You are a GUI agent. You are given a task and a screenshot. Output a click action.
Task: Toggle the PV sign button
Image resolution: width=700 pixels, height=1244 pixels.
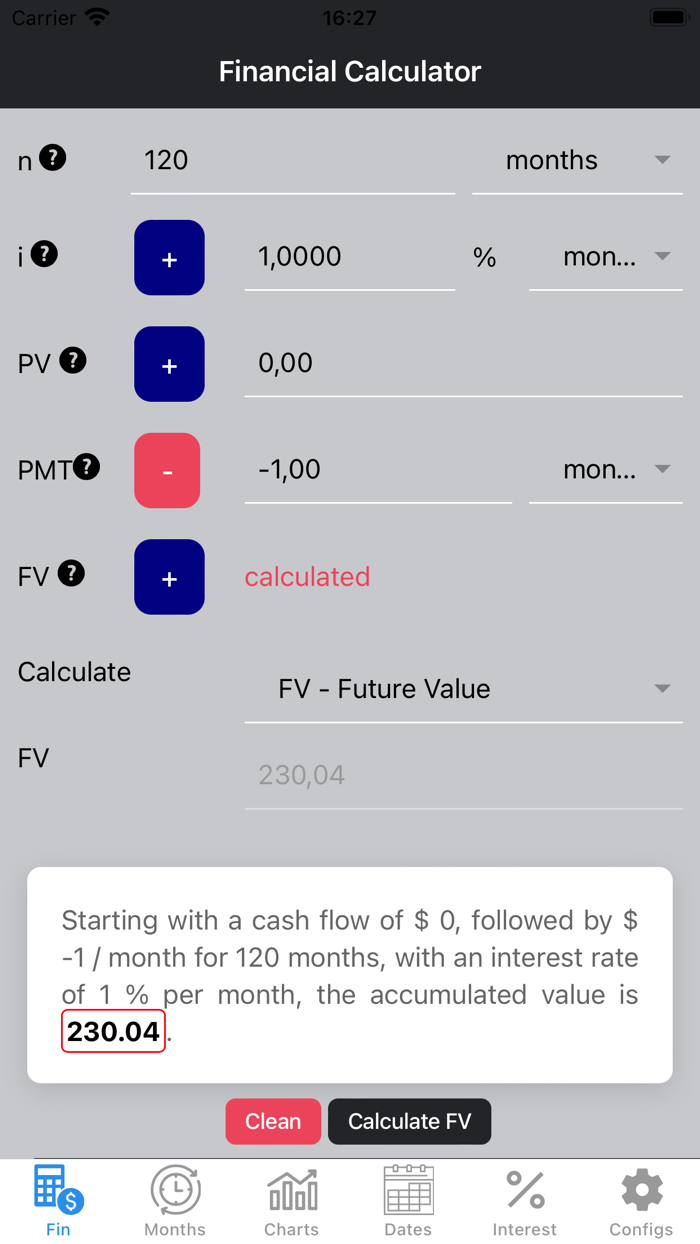tap(169, 364)
